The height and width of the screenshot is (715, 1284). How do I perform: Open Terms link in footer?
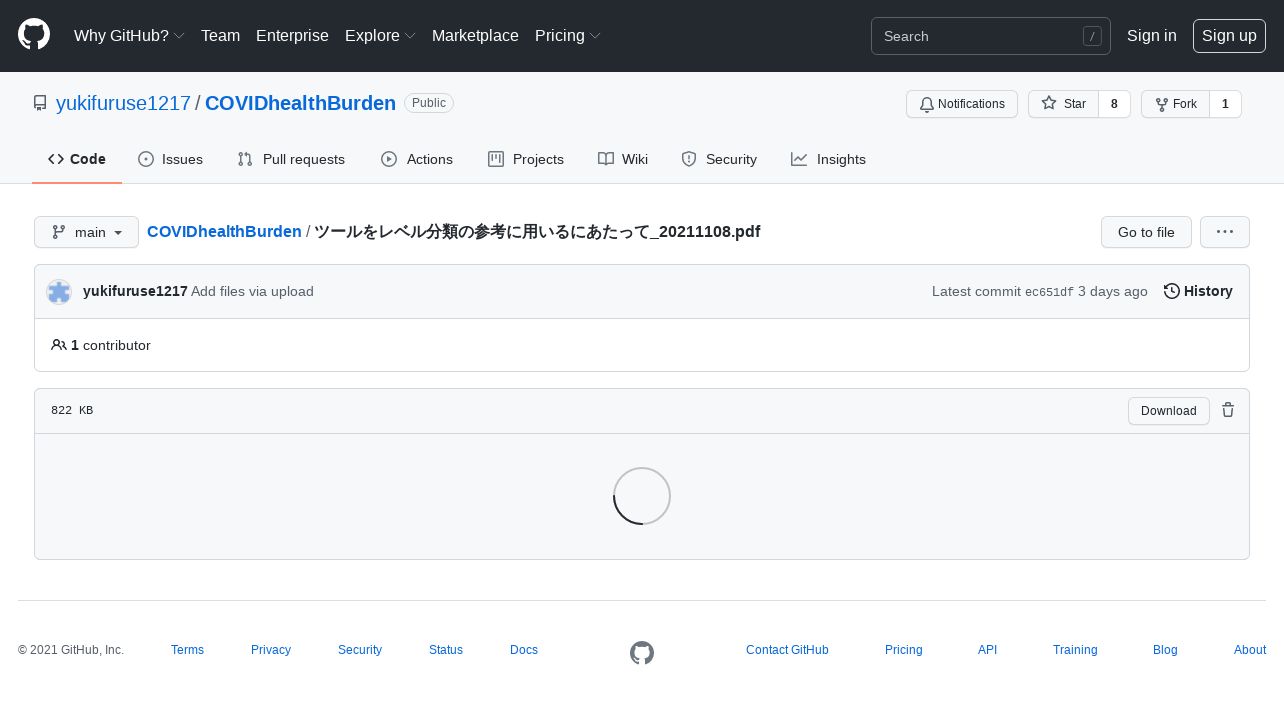tap(187, 650)
